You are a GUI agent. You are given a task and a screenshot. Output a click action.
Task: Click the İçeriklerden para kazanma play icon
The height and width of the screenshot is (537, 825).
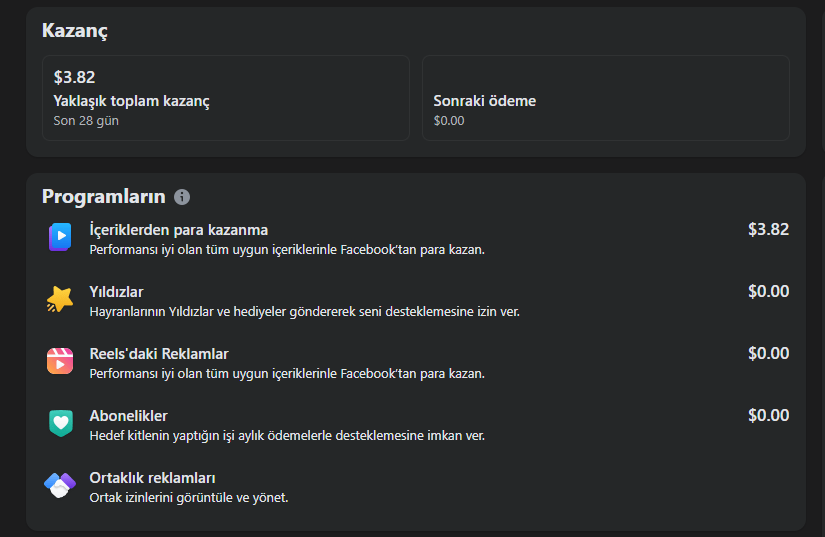pyautogui.click(x=60, y=237)
